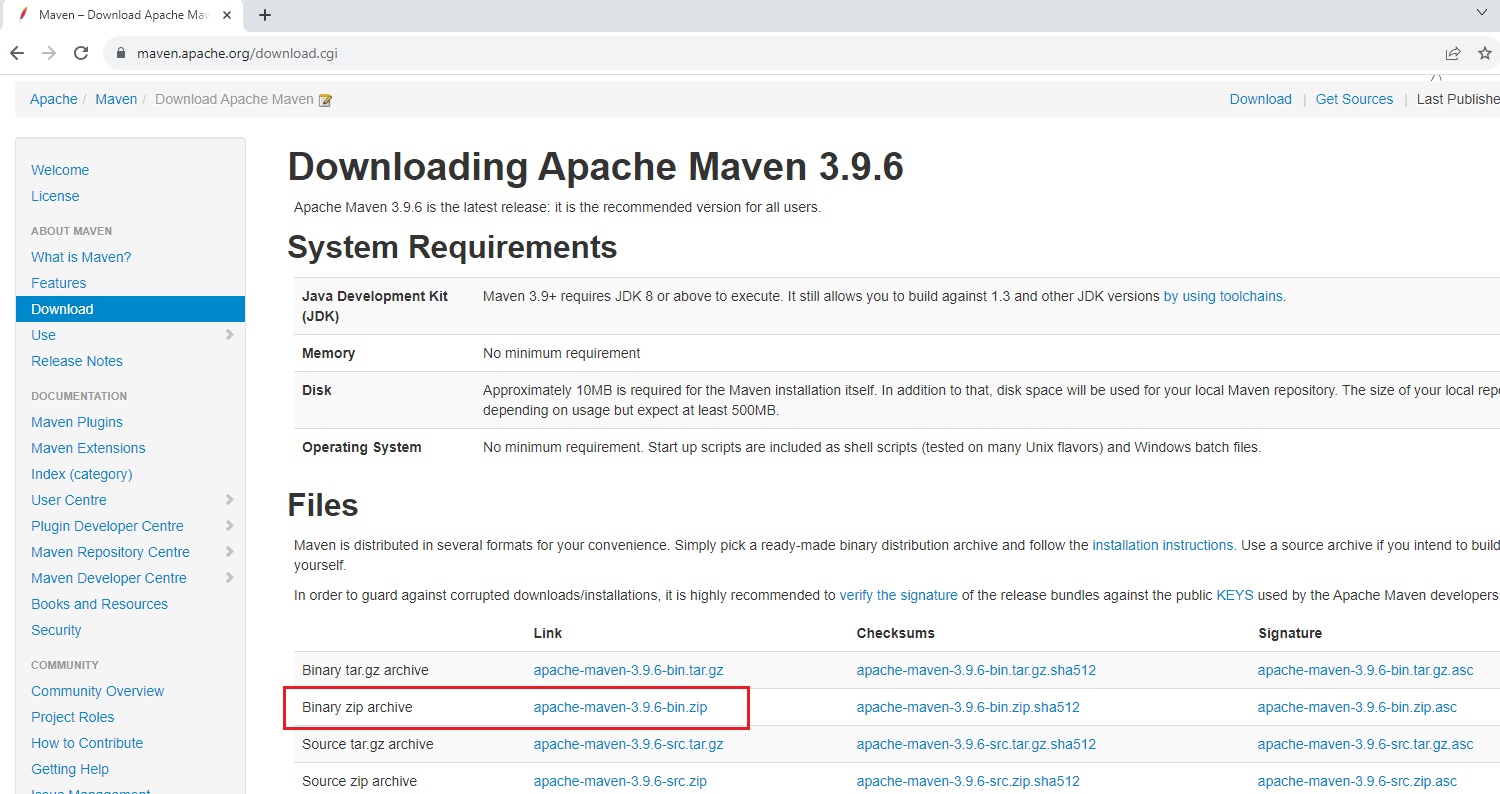The width and height of the screenshot is (1500, 794).
Task: Open Plugin Developer Centre link
Action: click(x=107, y=526)
